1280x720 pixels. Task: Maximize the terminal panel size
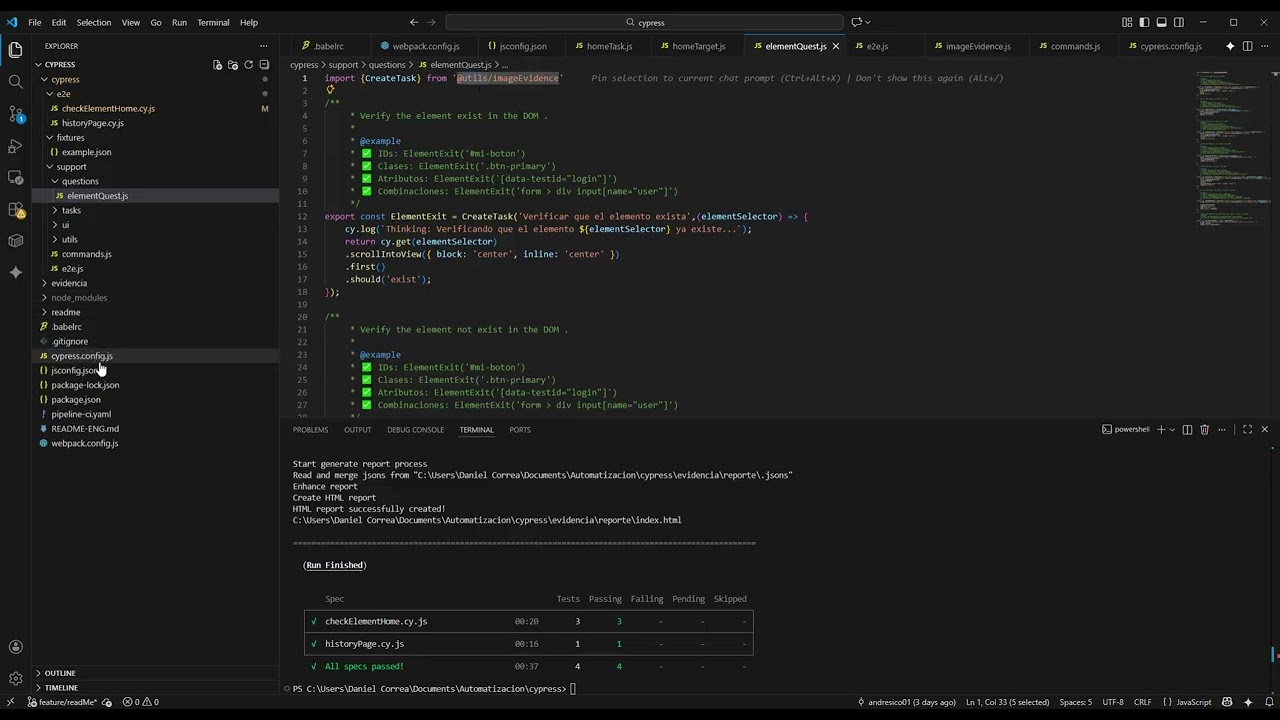click(1247, 429)
